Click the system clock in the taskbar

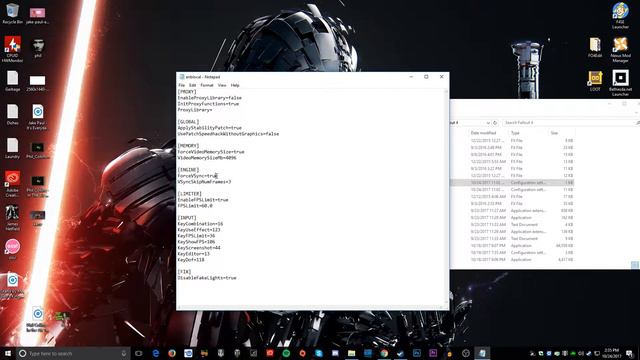click(612, 353)
